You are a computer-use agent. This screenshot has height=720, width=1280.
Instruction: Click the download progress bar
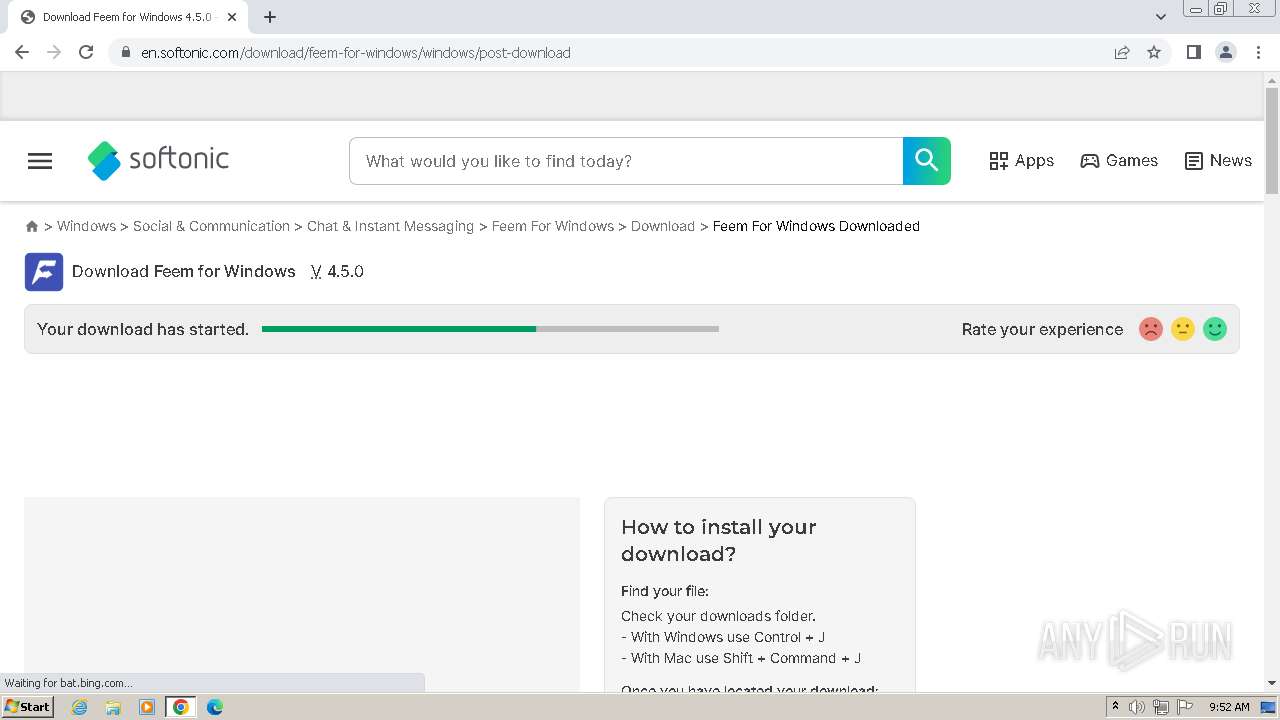point(490,329)
